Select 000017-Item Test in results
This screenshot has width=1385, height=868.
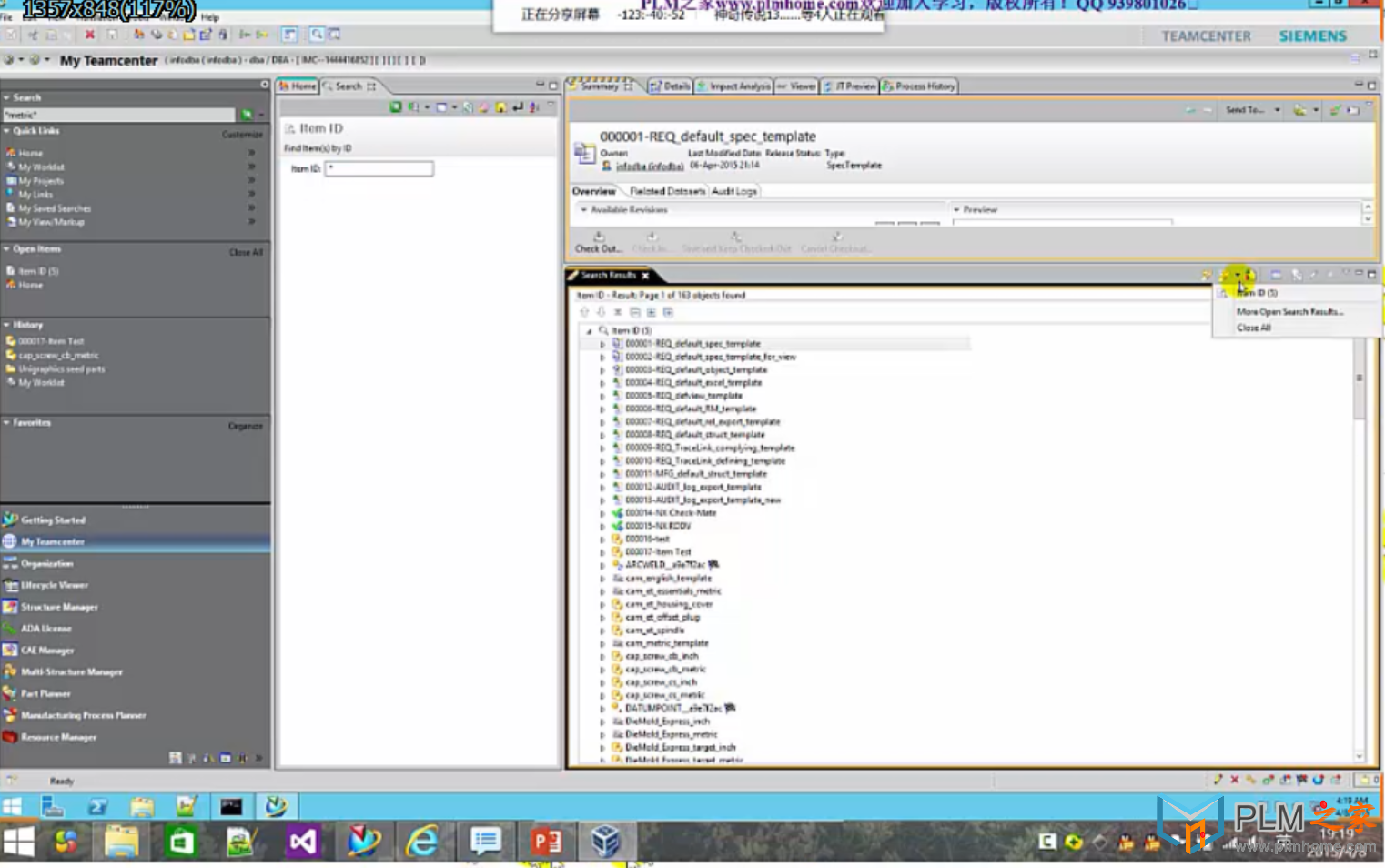coord(657,552)
